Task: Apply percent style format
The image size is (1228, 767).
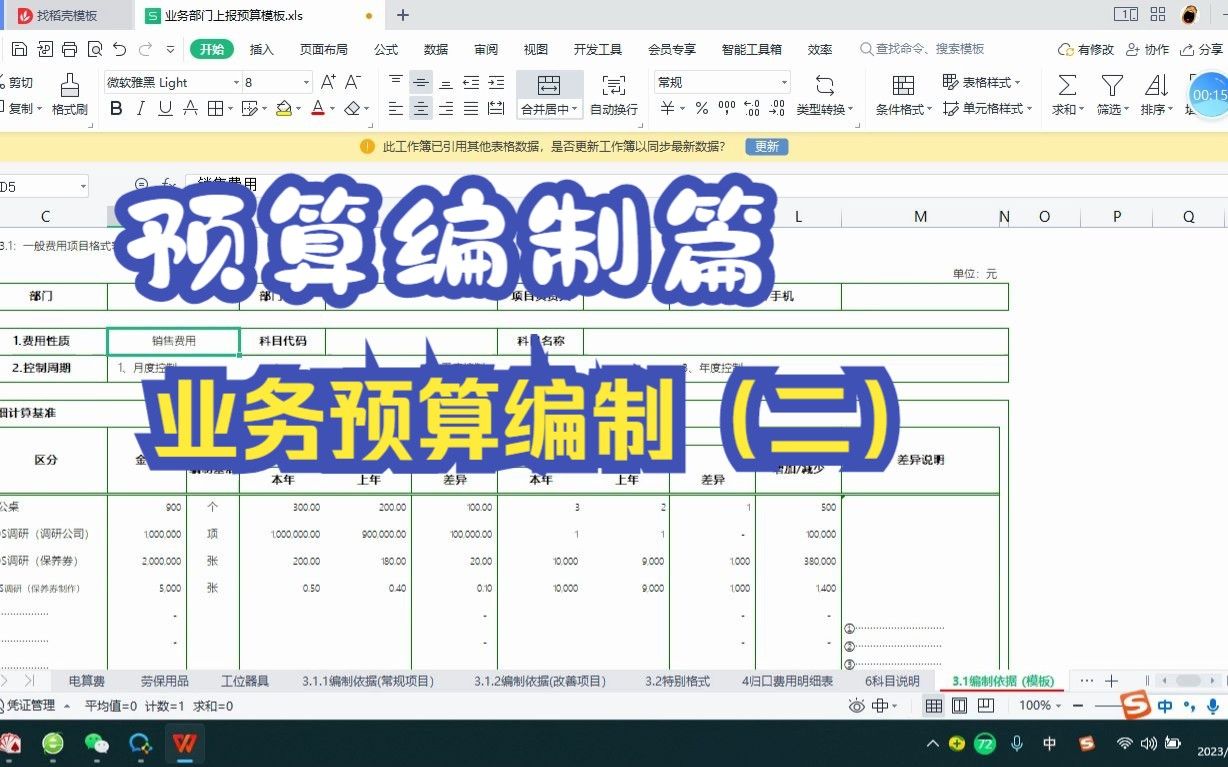Action: [702, 109]
